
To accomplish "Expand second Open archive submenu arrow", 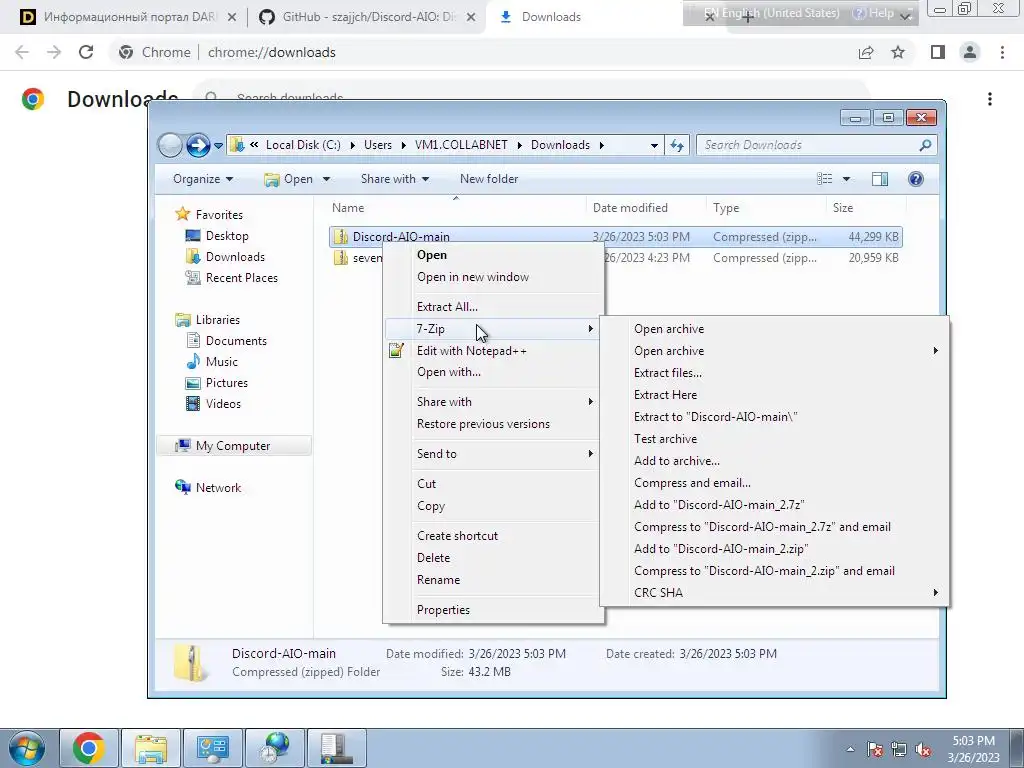I will 935,351.
